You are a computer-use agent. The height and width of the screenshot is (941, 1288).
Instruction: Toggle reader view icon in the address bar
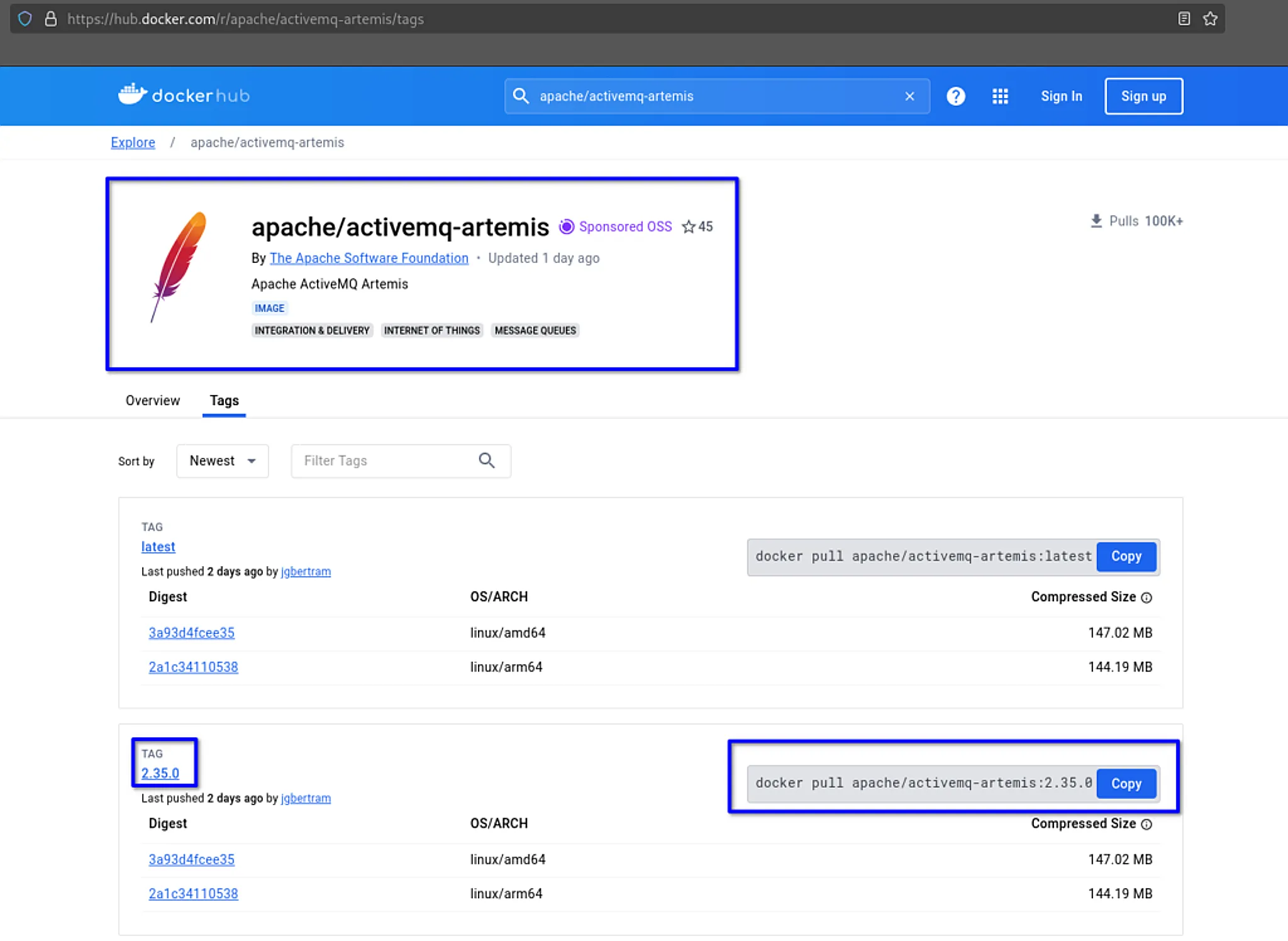pos(1184,19)
